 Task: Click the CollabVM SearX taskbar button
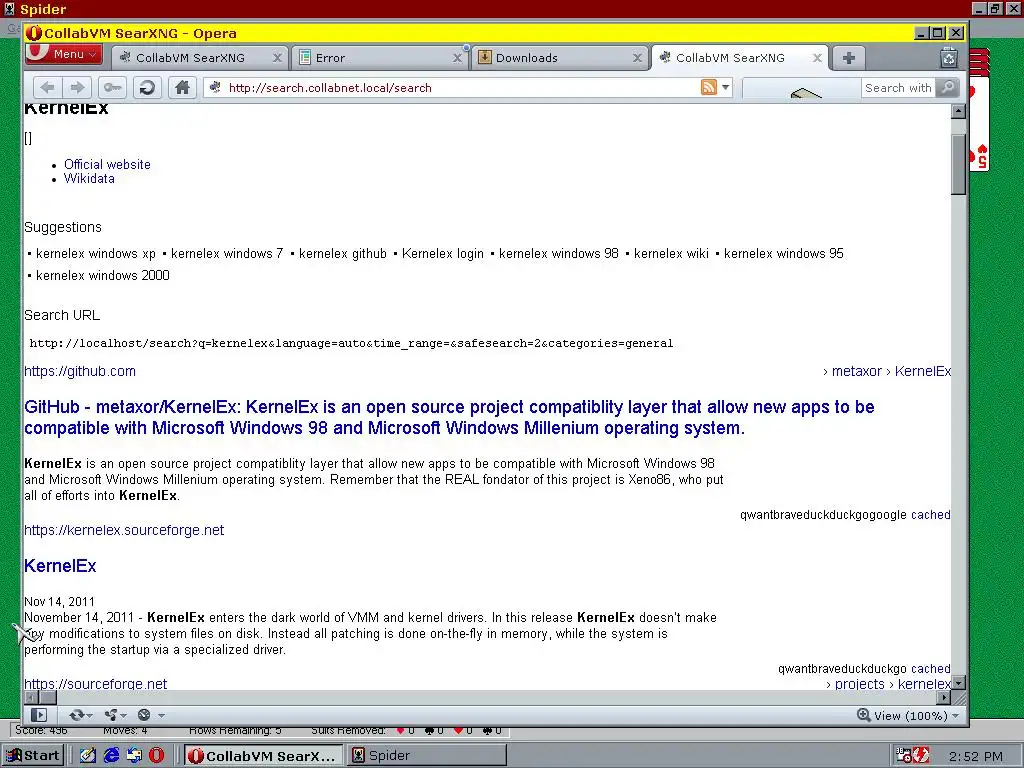click(263, 756)
